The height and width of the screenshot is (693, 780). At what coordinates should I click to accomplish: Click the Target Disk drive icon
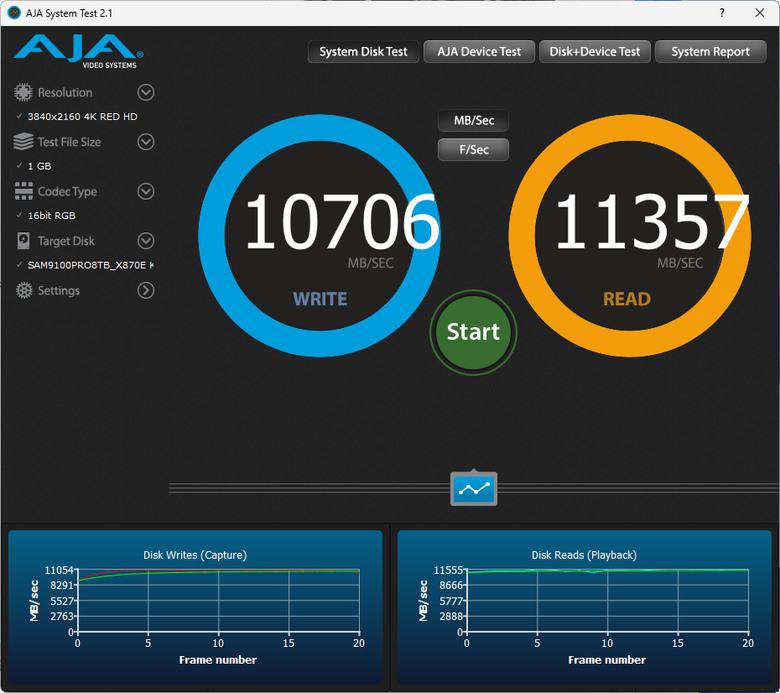pos(23,241)
